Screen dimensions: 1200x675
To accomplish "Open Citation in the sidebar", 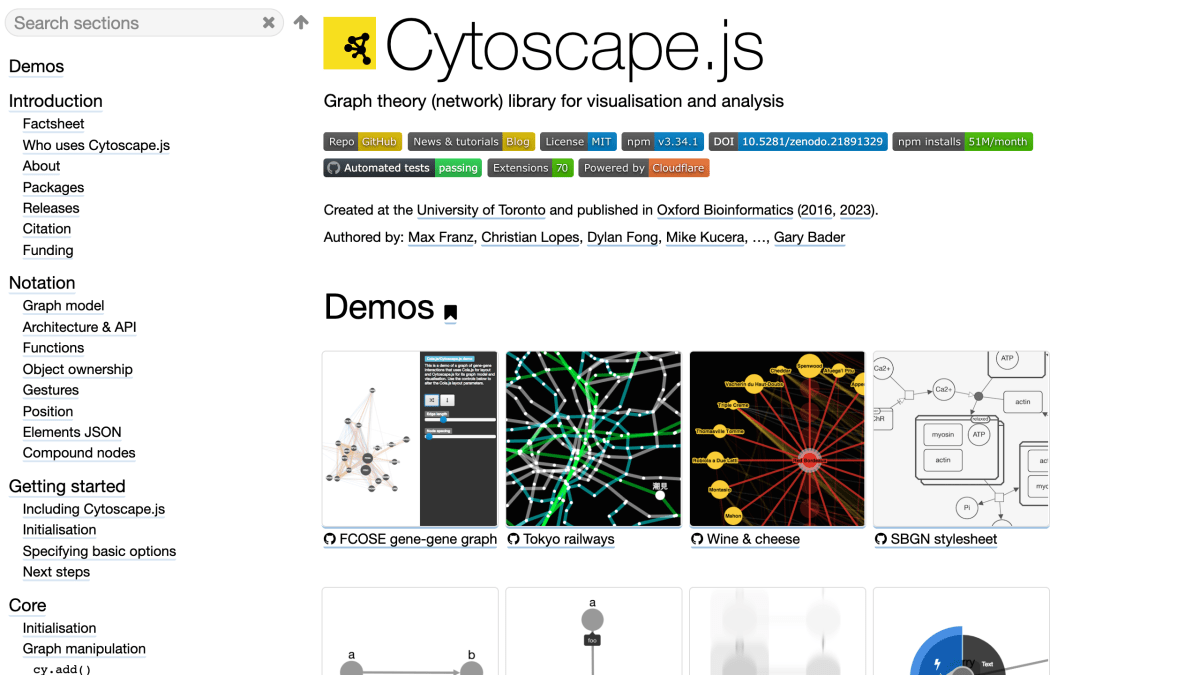I will [47, 229].
